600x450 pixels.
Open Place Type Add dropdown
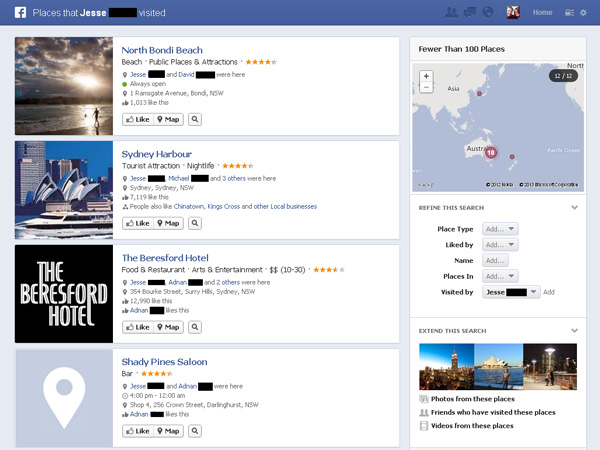[500, 229]
